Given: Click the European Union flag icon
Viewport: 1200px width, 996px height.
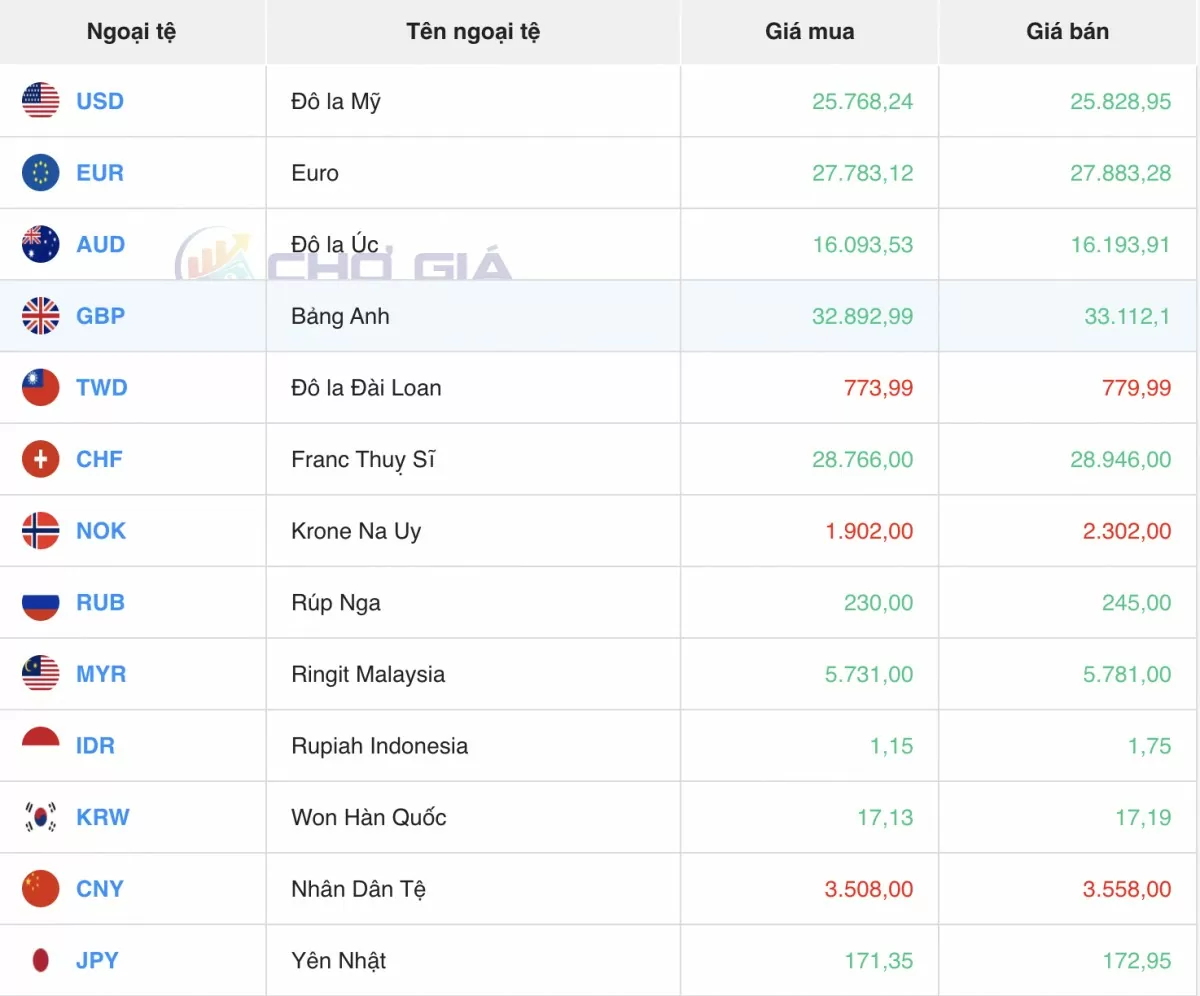Looking at the screenshot, I should click(41, 173).
